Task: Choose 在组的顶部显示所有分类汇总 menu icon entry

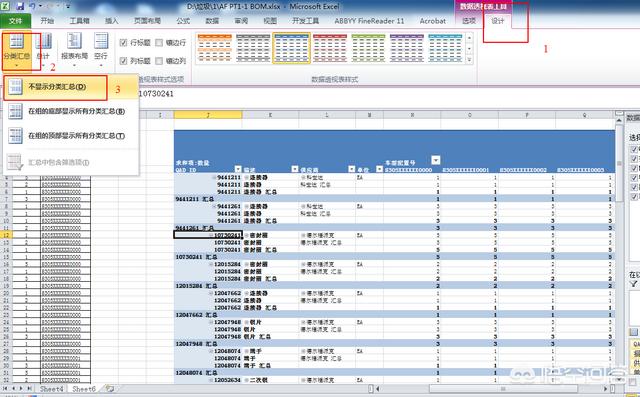Action: click(16, 135)
